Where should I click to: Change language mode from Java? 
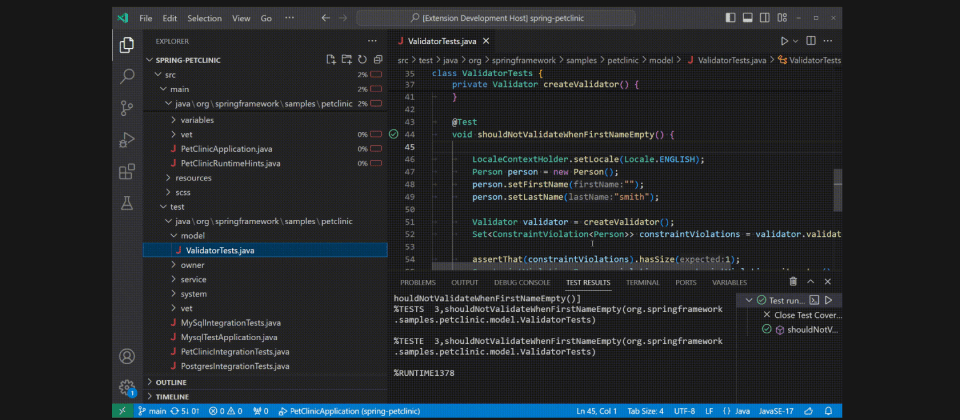(x=742, y=411)
